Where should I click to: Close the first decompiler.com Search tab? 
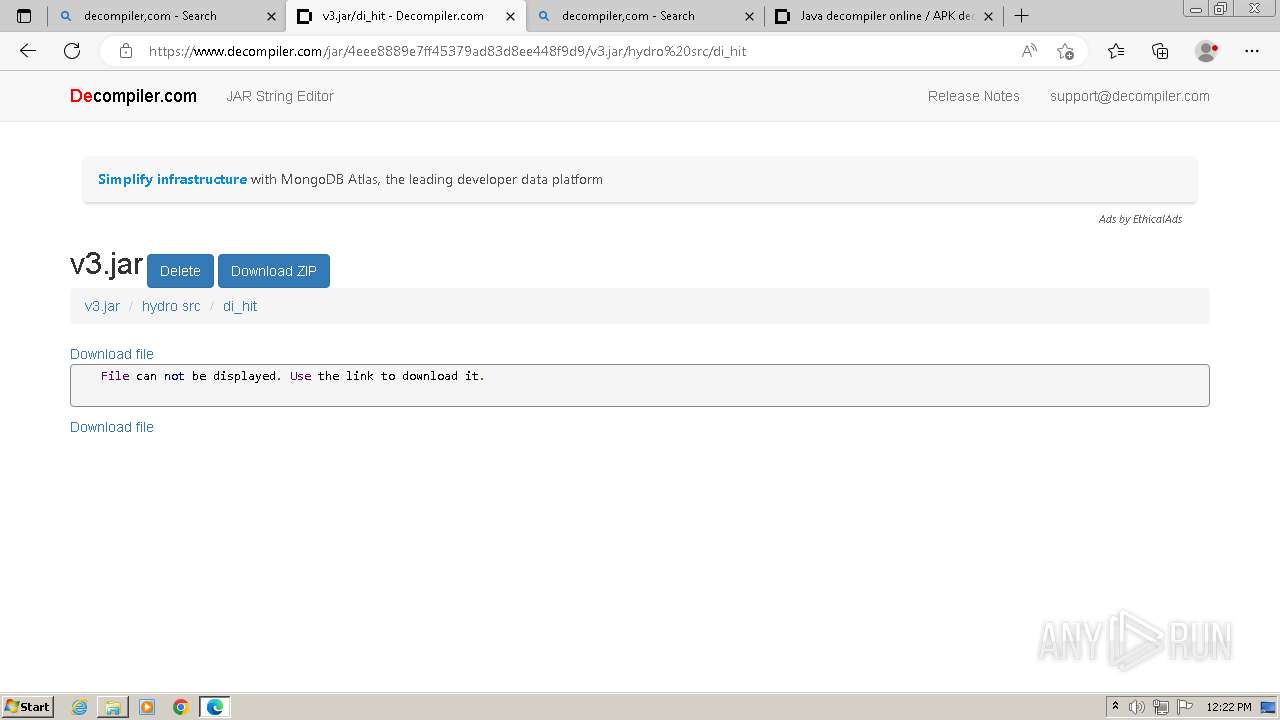pos(271,16)
